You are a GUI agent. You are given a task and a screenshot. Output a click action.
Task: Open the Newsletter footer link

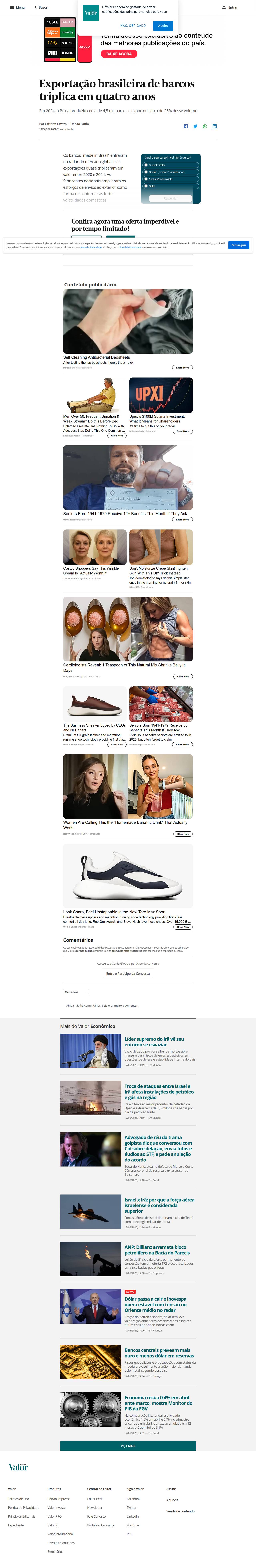(x=94, y=1507)
